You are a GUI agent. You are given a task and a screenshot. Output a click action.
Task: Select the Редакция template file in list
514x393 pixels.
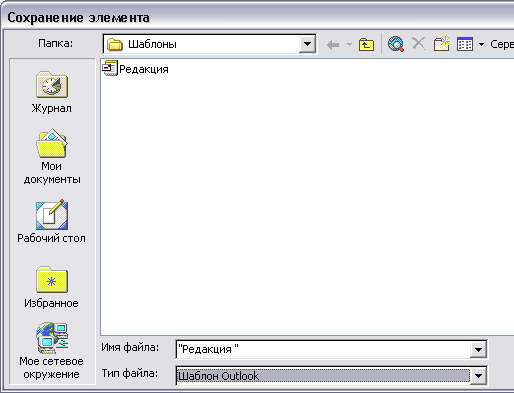tap(136, 69)
